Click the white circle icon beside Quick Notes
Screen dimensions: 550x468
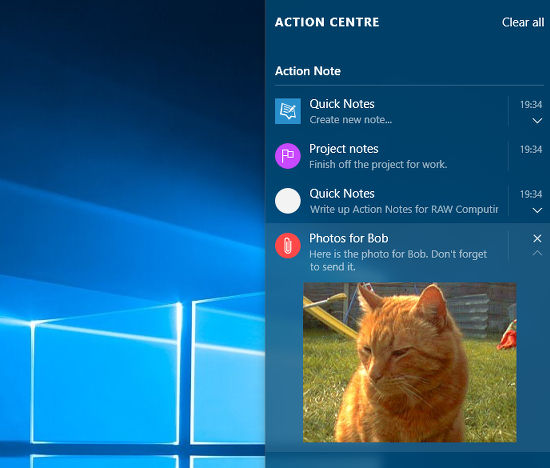[x=288, y=201]
